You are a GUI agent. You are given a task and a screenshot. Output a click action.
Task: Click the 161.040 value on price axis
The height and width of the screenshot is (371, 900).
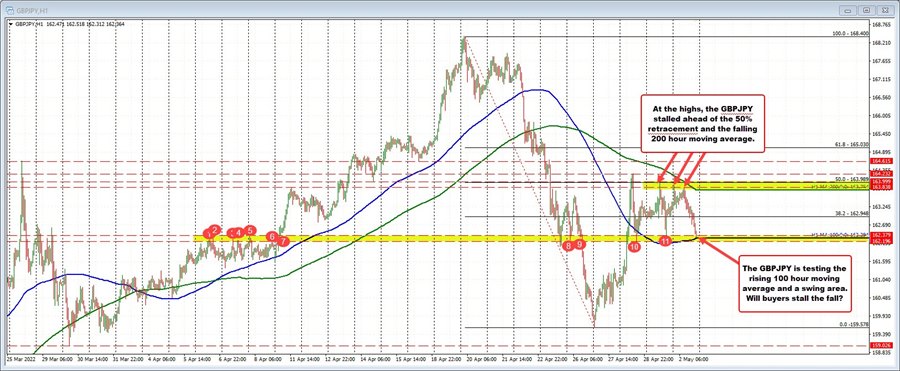(x=883, y=279)
